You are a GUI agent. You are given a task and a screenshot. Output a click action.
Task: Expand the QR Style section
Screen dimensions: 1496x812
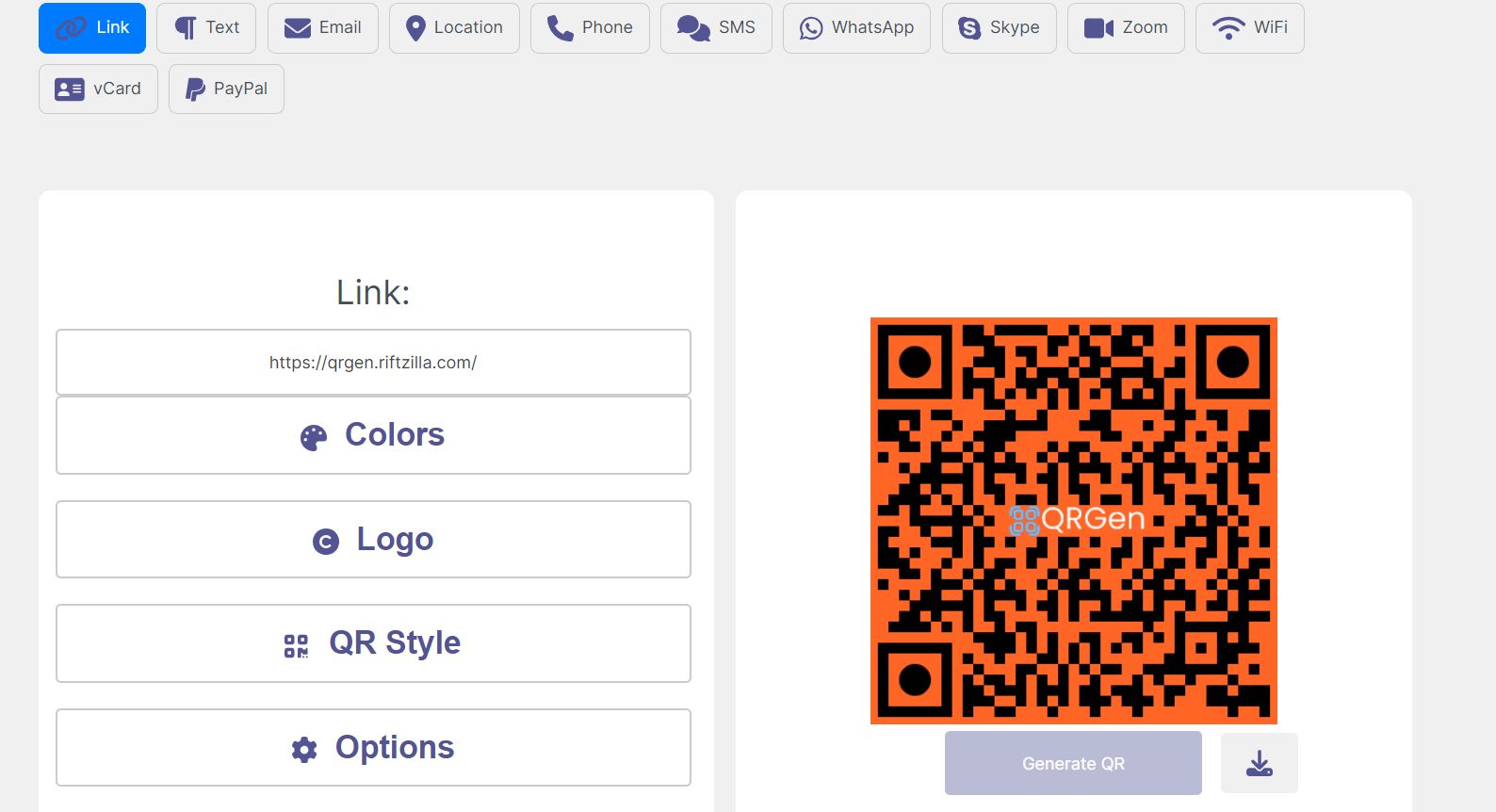[373, 643]
